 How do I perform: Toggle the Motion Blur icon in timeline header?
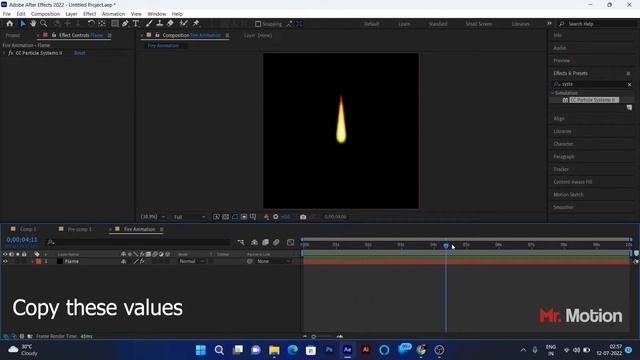(x=276, y=242)
